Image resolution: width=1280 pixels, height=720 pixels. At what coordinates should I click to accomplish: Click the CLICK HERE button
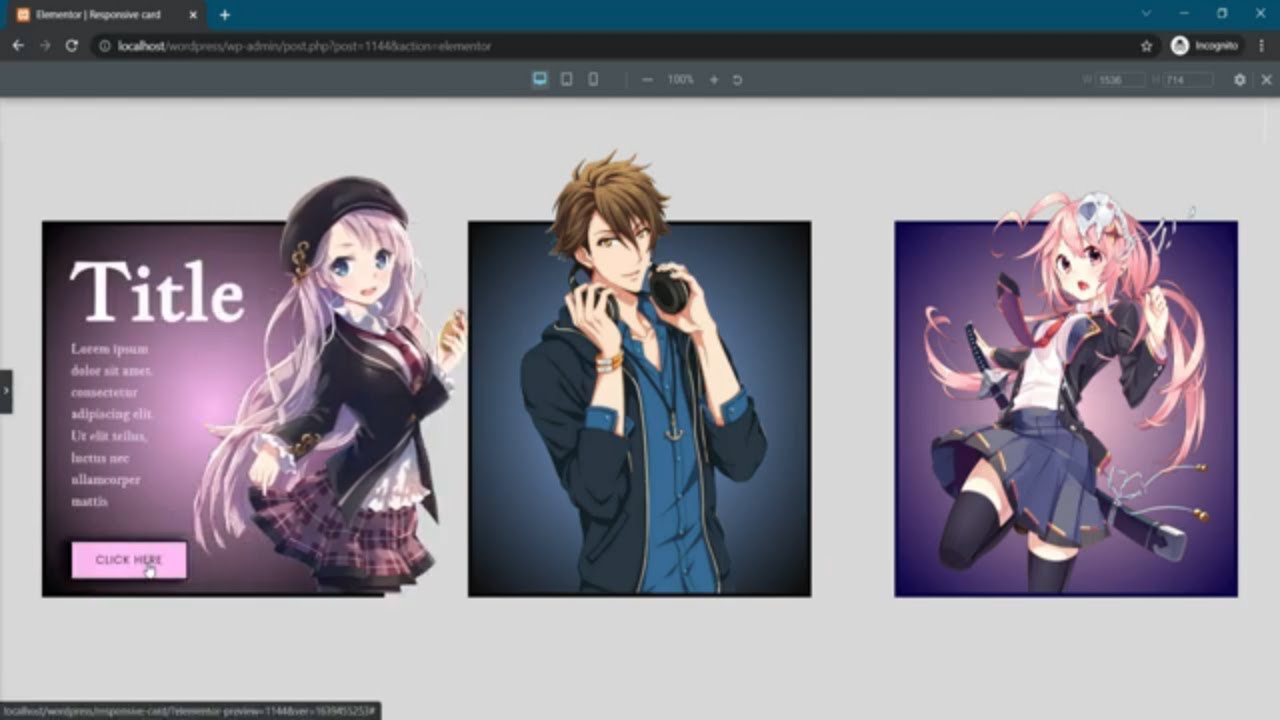(129, 560)
